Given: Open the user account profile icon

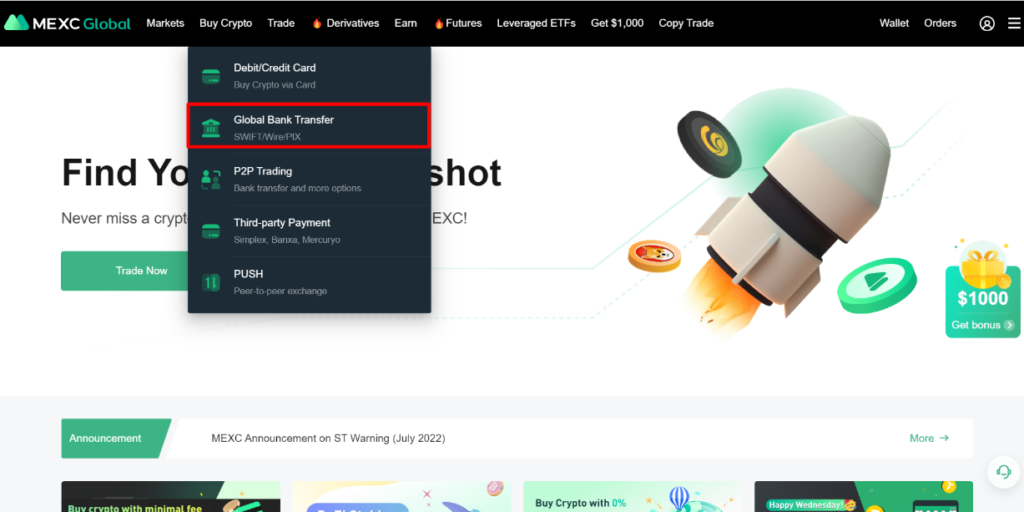Looking at the screenshot, I should (987, 24).
